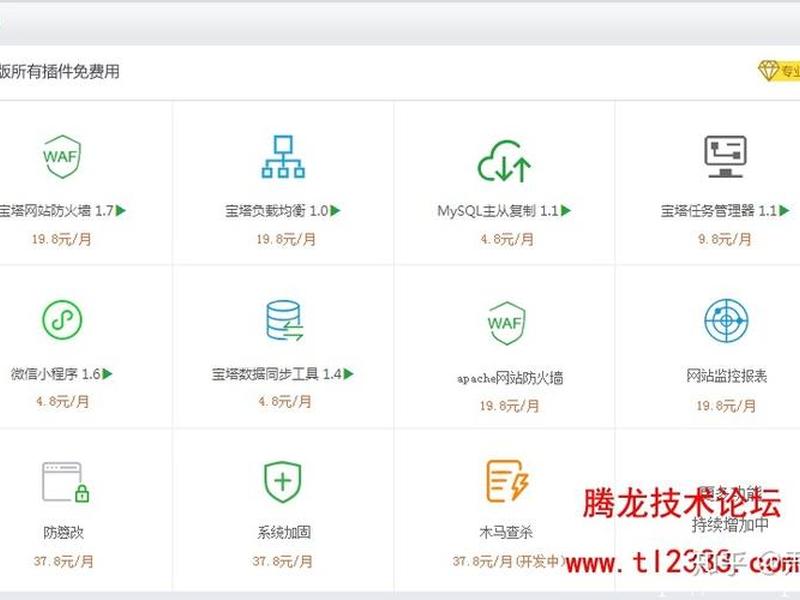Click the 微信小程序 price 4.8元/月

tap(62, 402)
